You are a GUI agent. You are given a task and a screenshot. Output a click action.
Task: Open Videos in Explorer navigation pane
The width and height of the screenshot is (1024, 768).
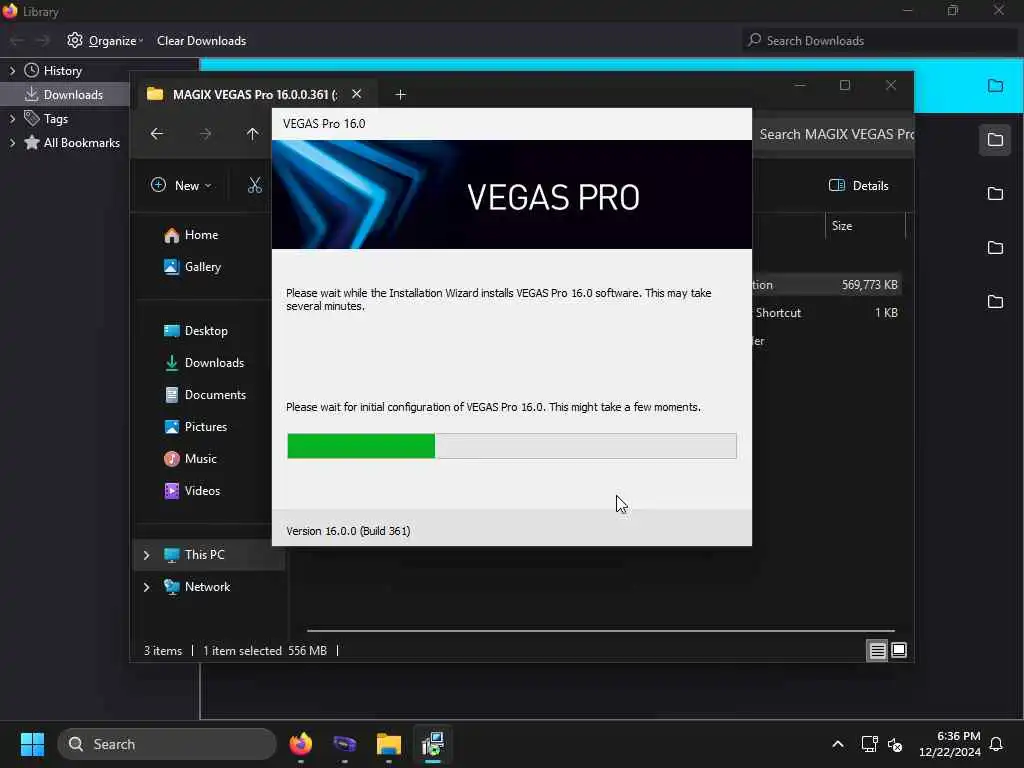[x=191, y=491]
